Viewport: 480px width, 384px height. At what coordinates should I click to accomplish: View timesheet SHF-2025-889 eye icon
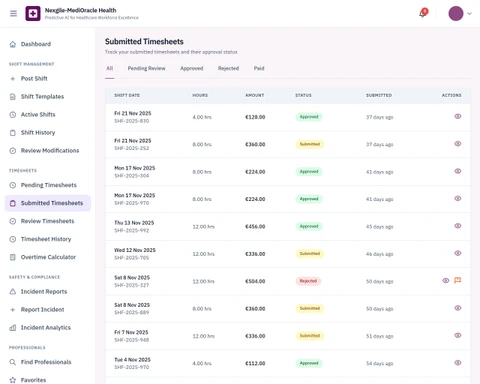tap(458, 308)
